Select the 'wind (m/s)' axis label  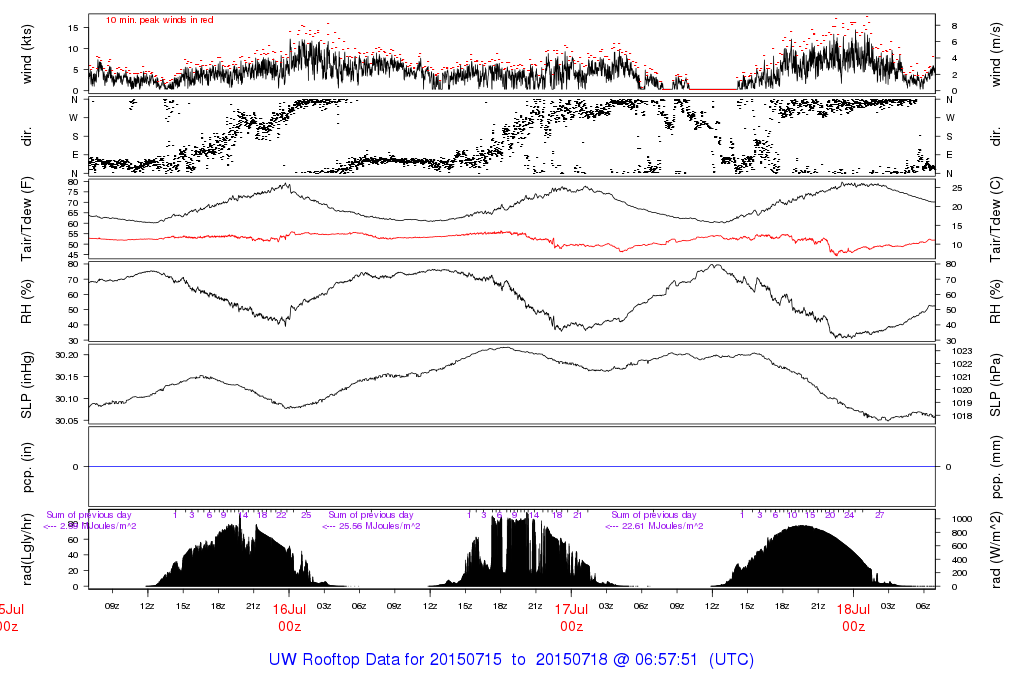click(x=995, y=55)
